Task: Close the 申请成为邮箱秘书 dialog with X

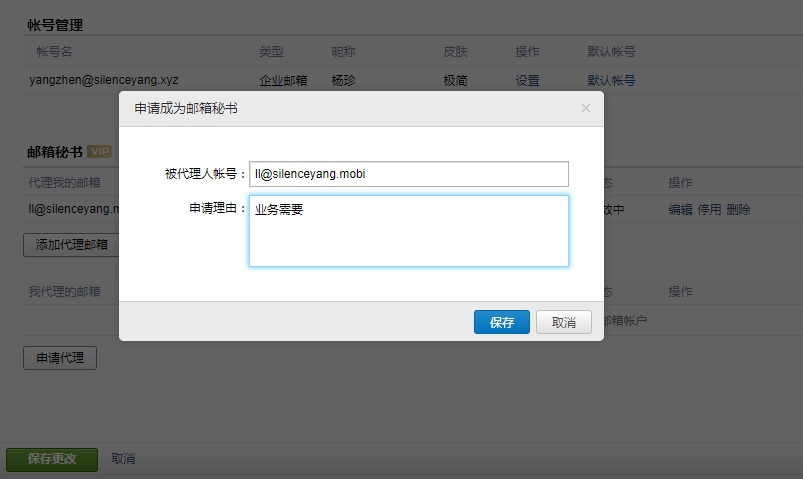Action: [586, 108]
